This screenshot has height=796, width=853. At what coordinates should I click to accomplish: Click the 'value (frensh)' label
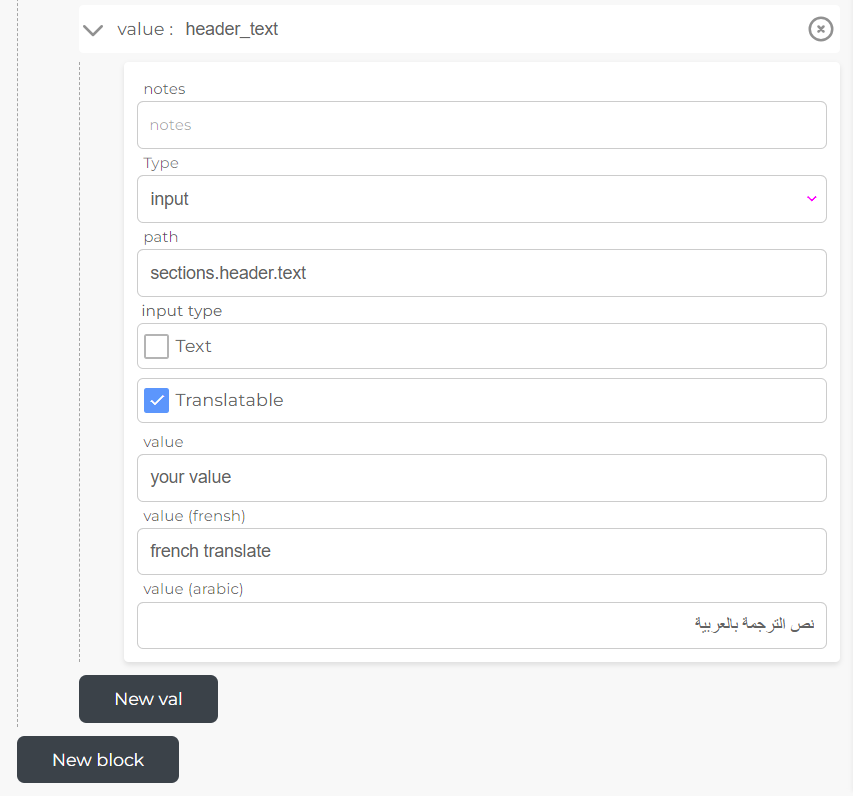tap(194, 516)
